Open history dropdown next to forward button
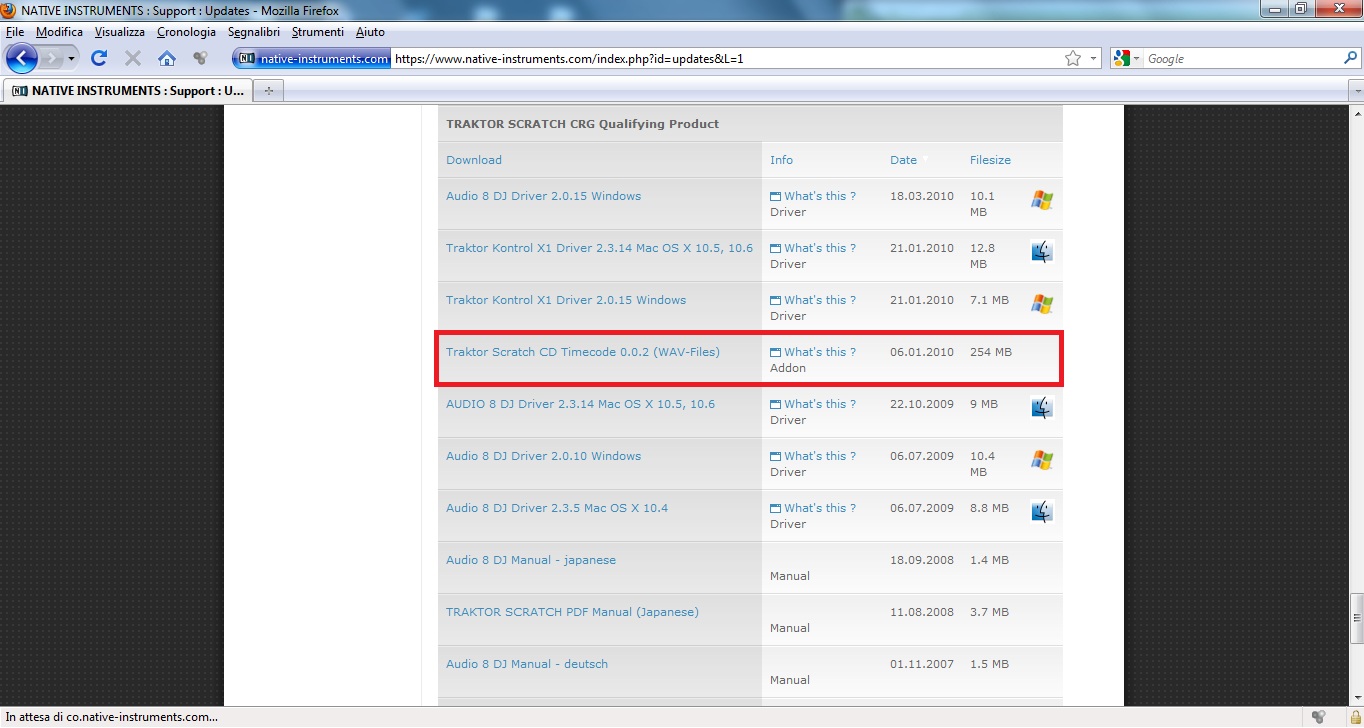This screenshot has height=728, width=1364. coord(72,59)
